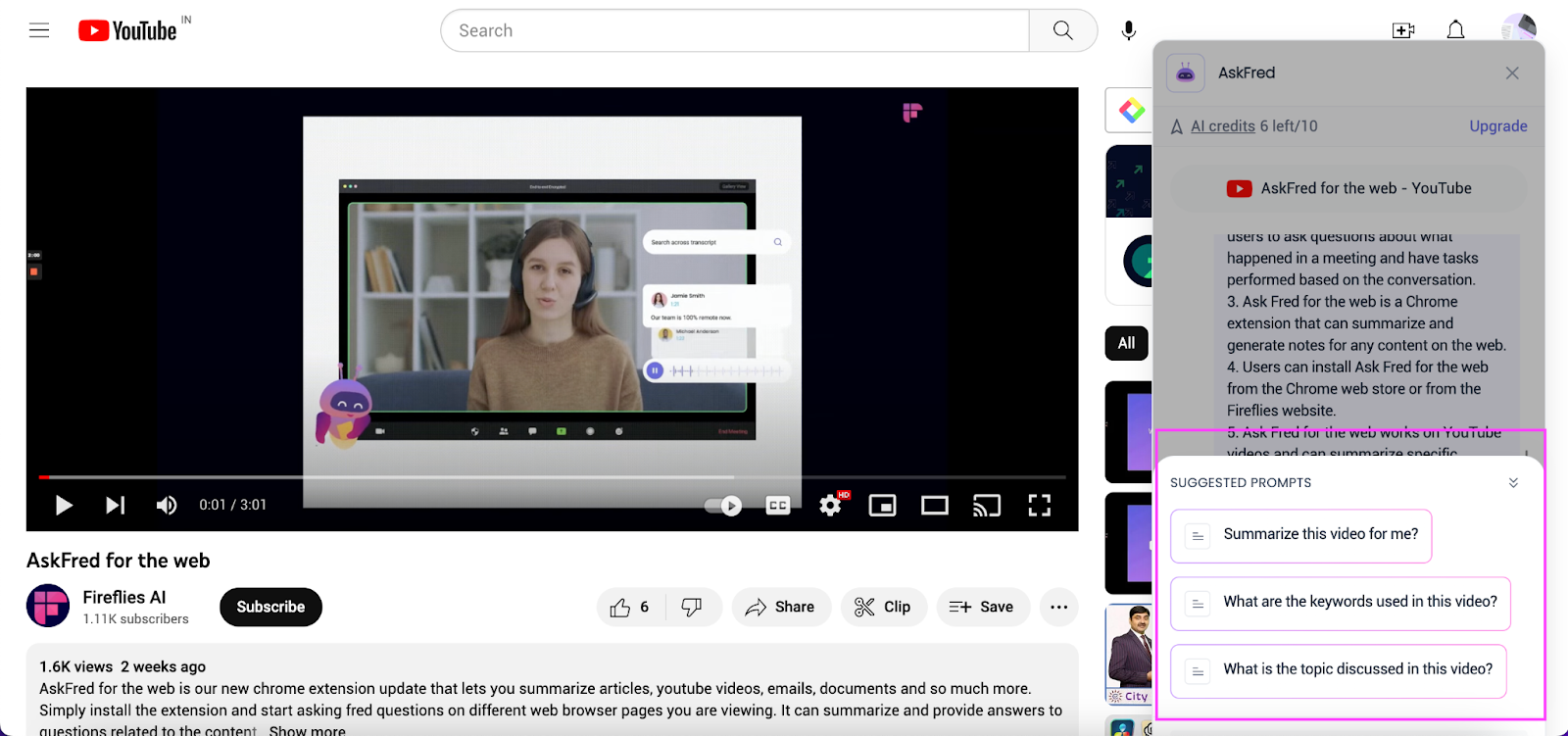
Task: Toggle the autoplay switch
Action: tap(724, 506)
